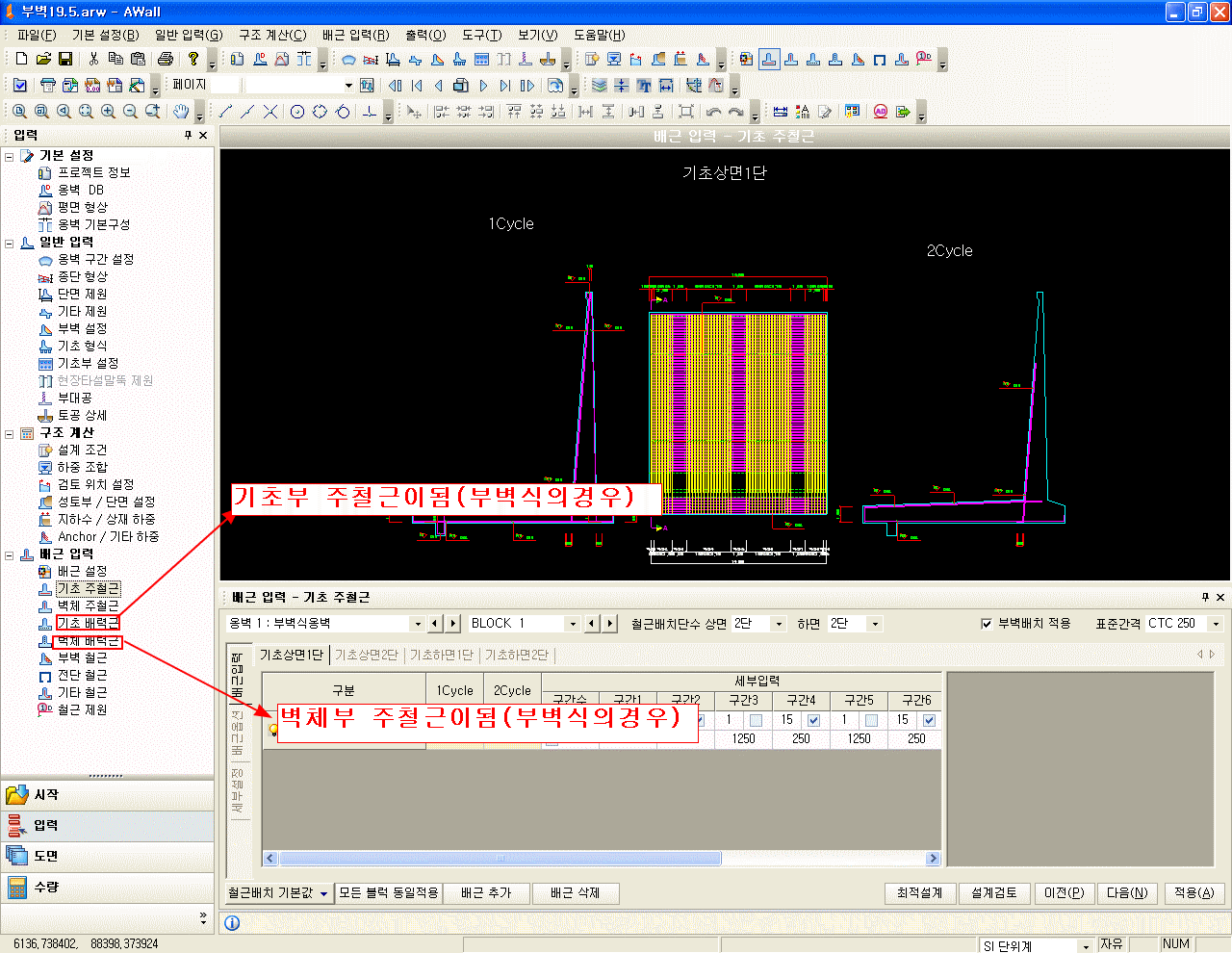The height and width of the screenshot is (953, 1232).
Task: Click the Undo arrow toolbar icon
Action: click(713, 112)
